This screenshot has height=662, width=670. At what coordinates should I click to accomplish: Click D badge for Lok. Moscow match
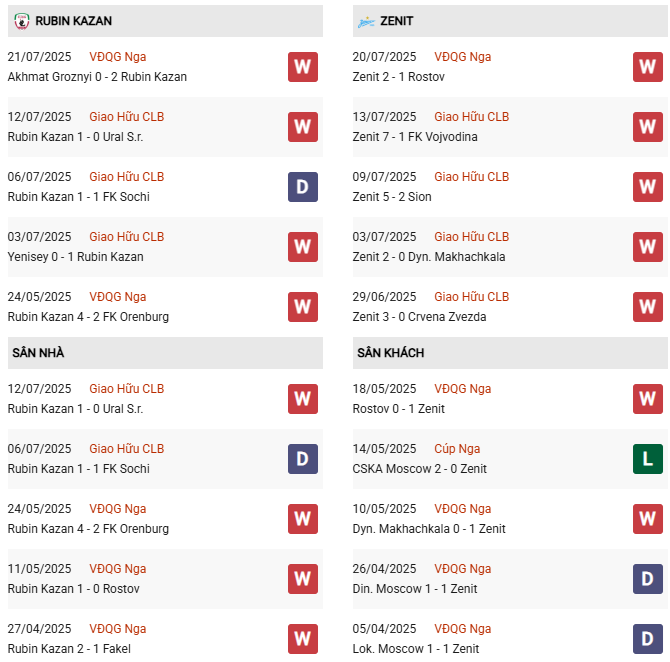pos(648,639)
